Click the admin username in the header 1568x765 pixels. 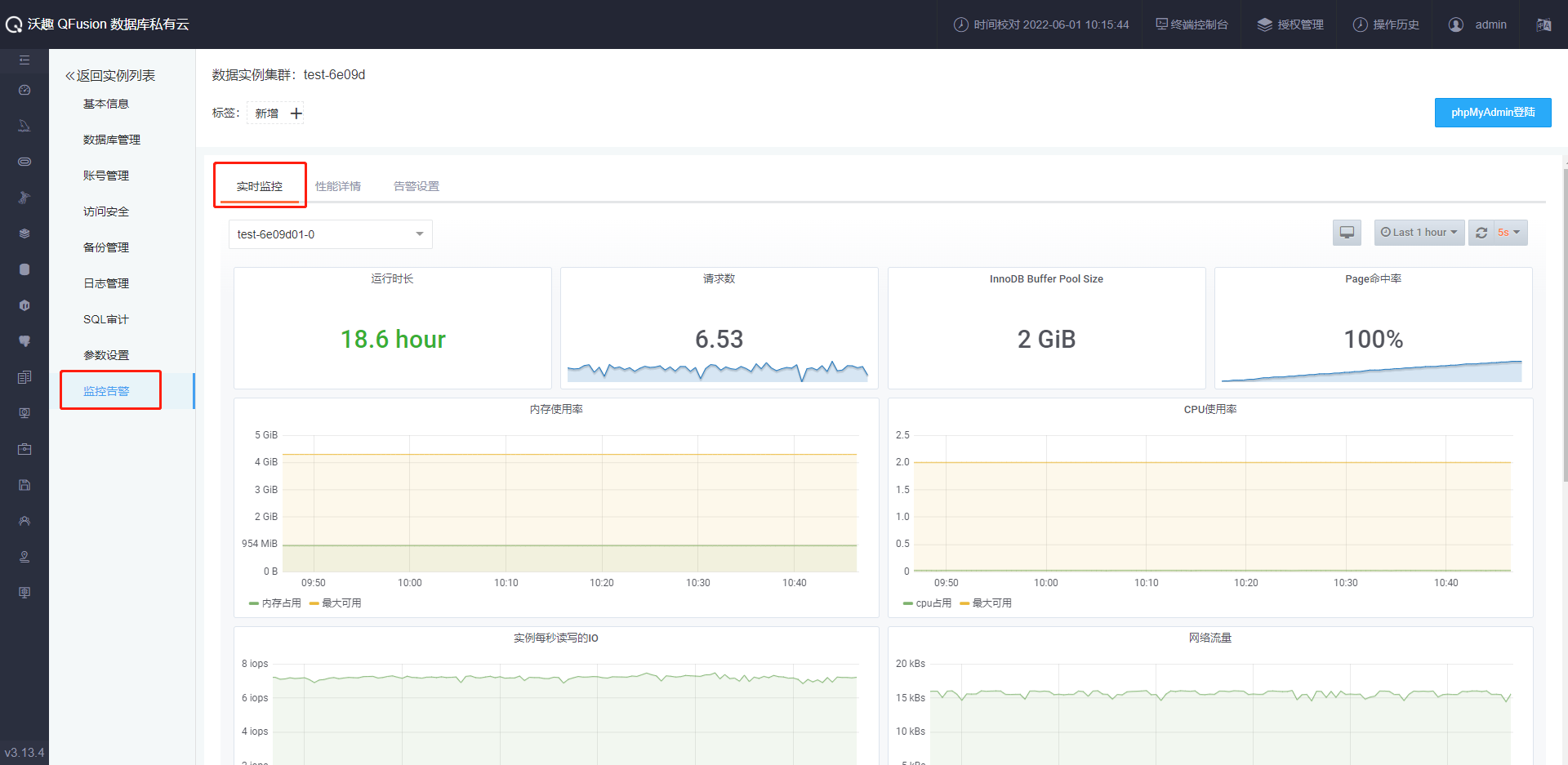pos(1490,24)
